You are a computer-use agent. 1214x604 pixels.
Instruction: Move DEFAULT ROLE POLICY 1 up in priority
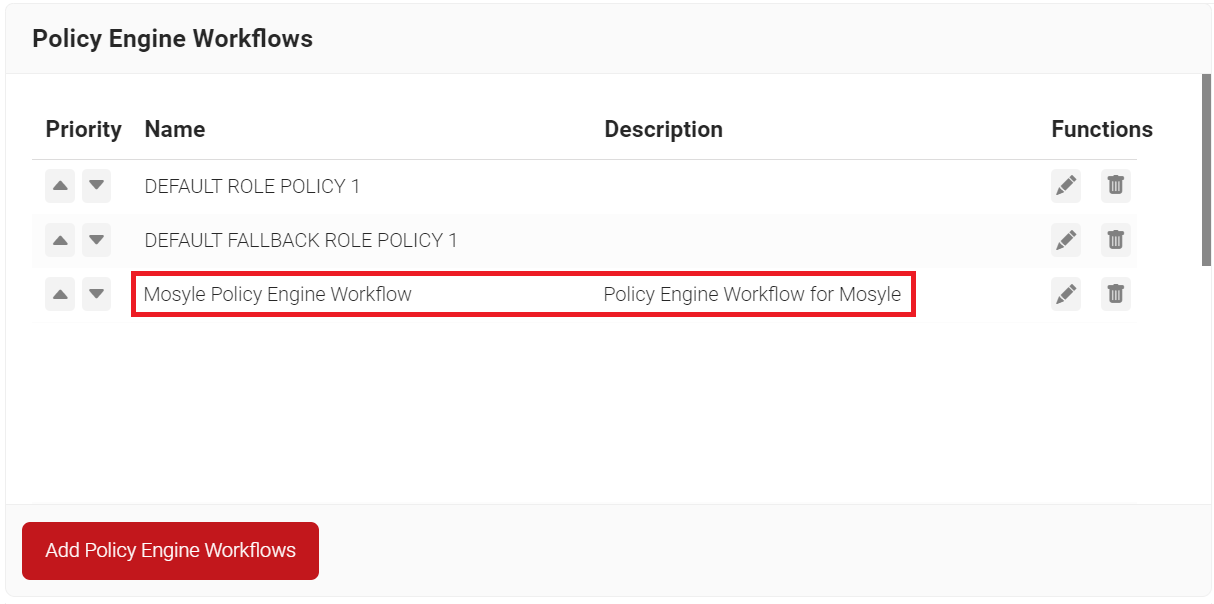[x=60, y=186]
